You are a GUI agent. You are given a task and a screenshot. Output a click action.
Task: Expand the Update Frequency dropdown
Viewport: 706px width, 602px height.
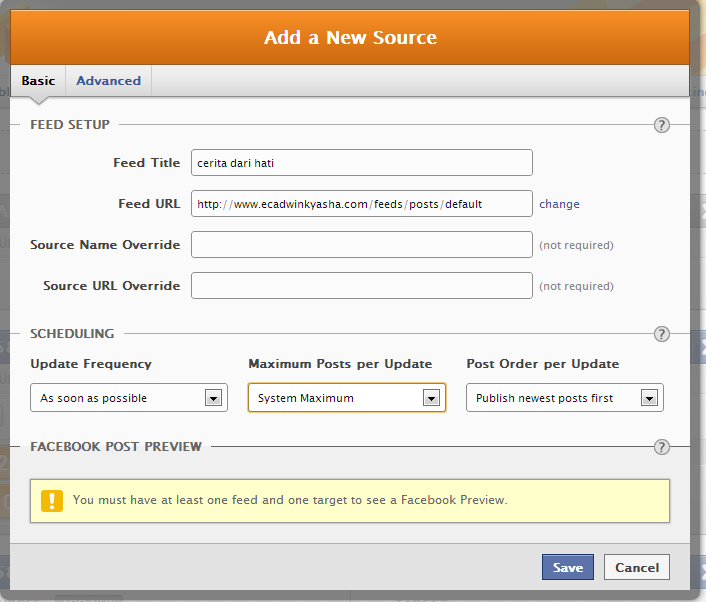coord(129,398)
